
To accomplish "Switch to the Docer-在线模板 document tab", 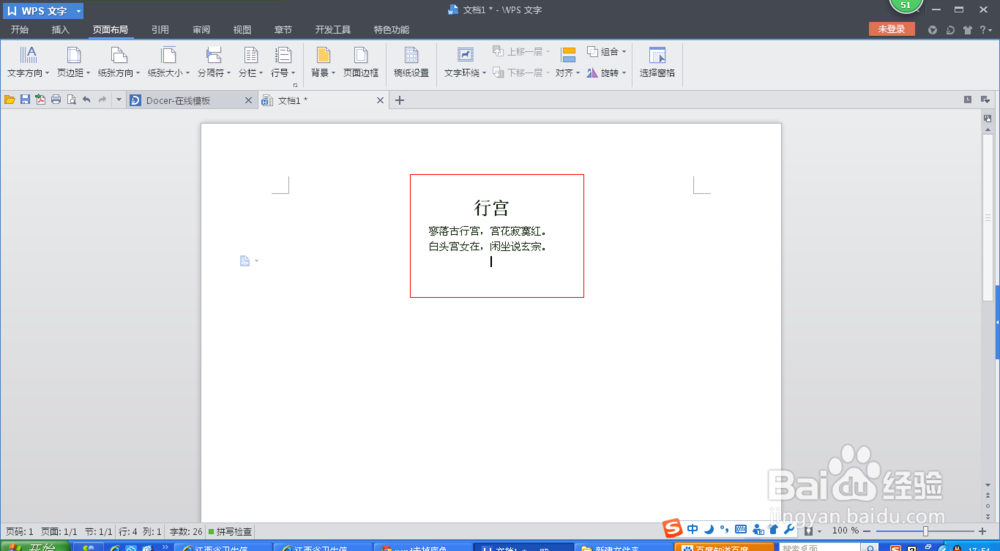I will click(191, 100).
